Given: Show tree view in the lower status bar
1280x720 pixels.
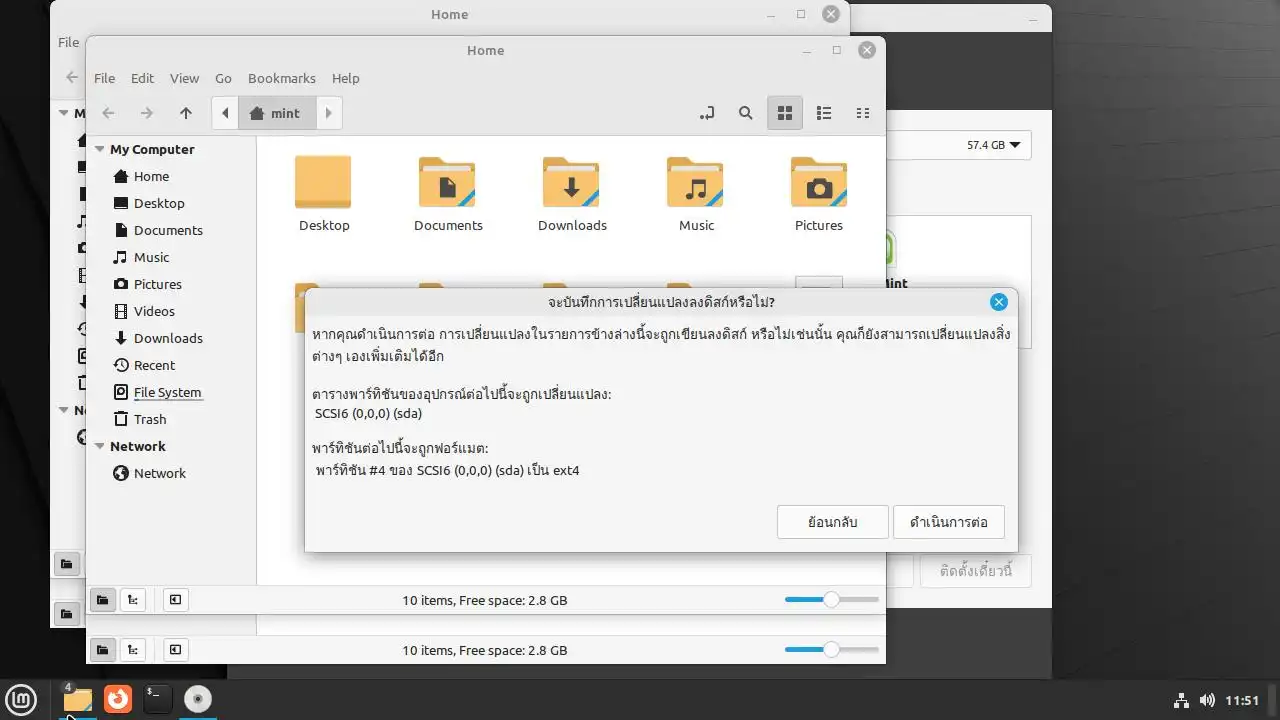Looking at the screenshot, I should coord(133,650).
